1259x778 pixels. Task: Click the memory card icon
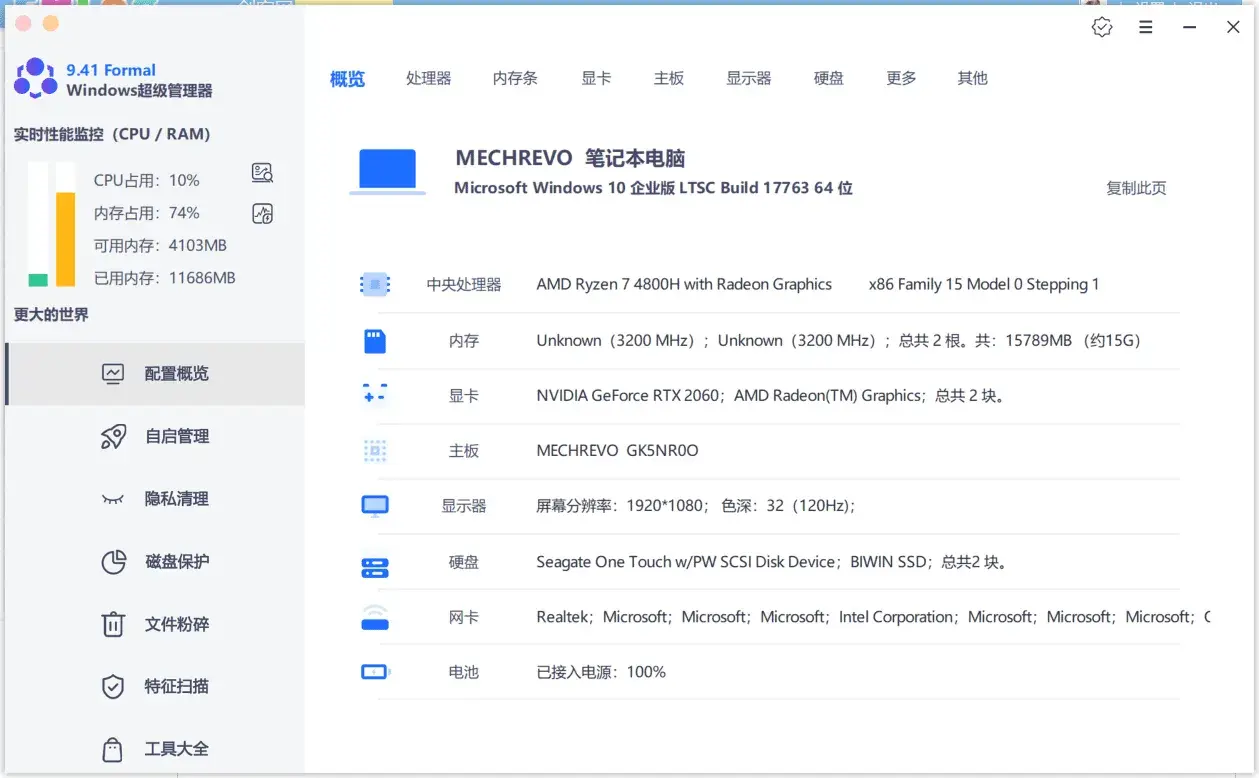[x=375, y=341]
